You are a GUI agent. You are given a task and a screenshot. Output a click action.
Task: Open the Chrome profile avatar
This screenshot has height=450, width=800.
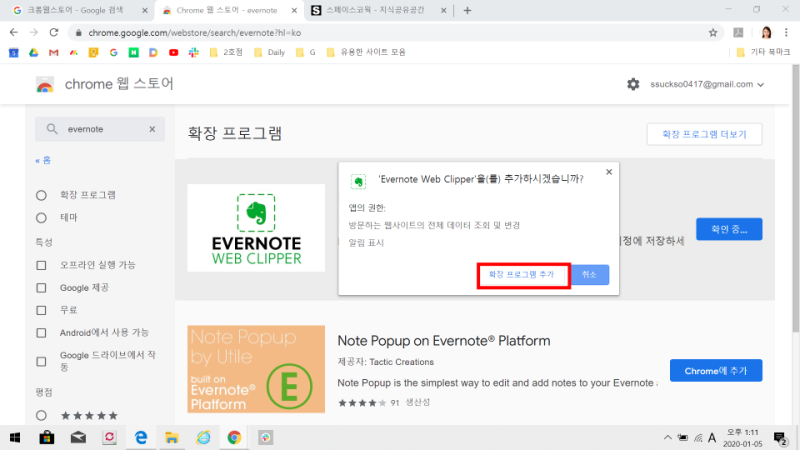click(x=766, y=33)
